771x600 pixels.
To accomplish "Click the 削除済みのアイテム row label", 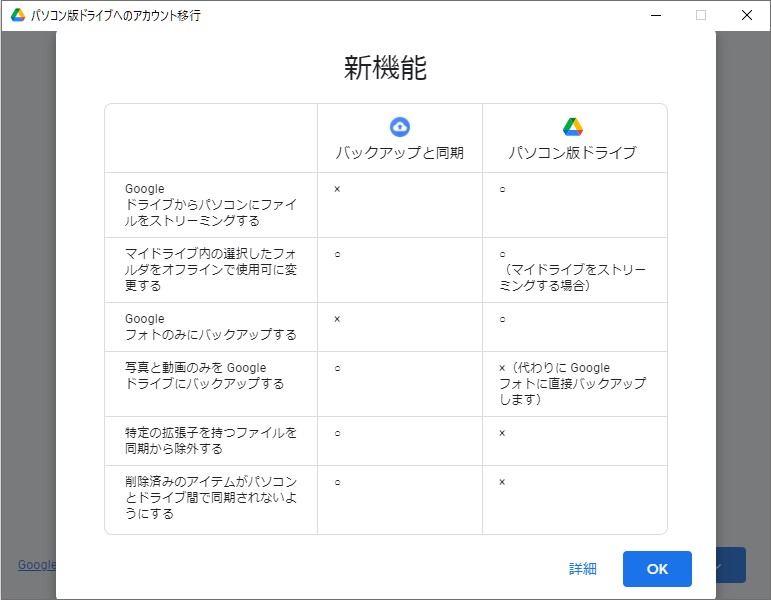I will 210,498.
